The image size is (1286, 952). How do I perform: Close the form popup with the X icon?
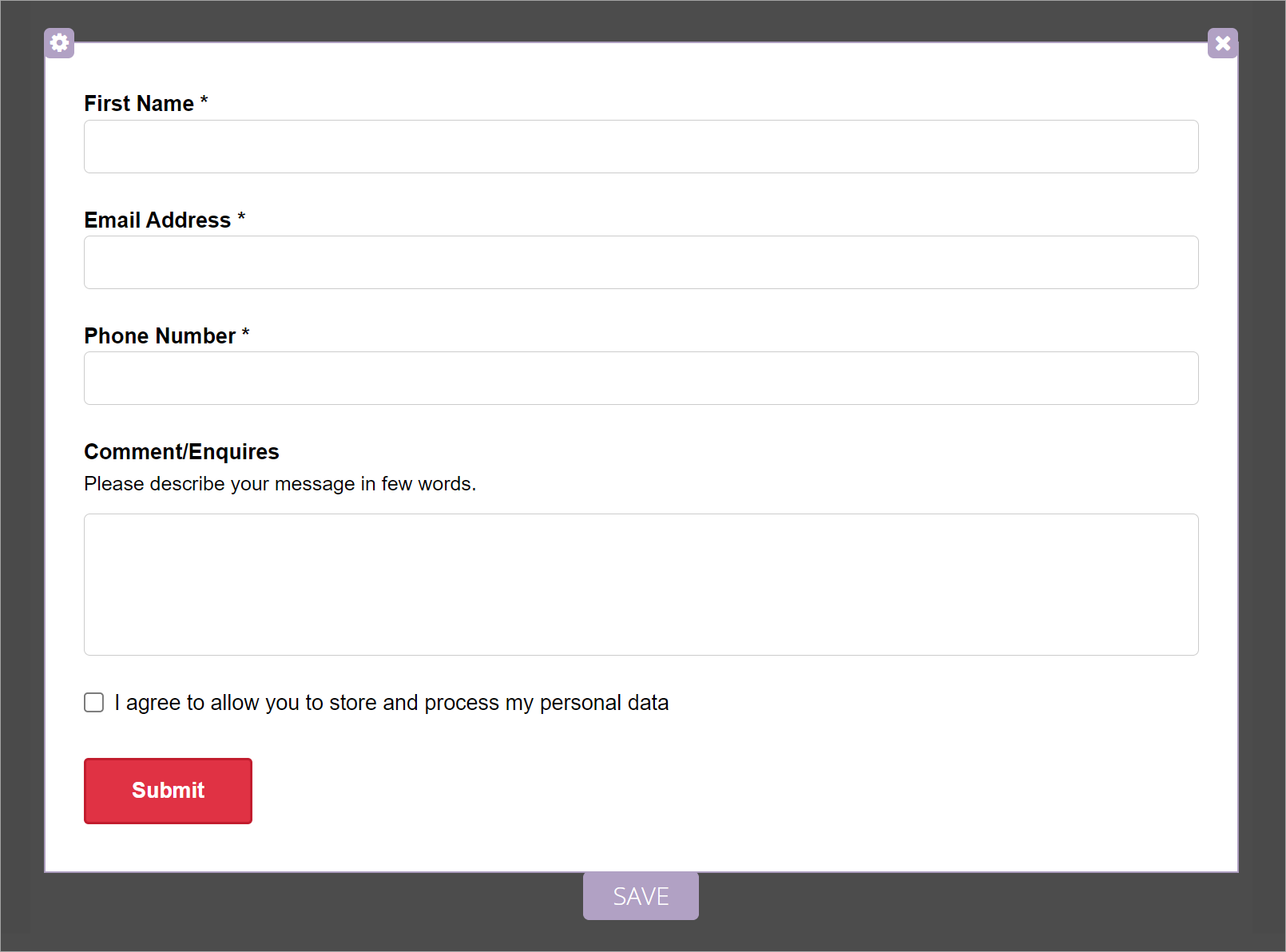pos(1222,43)
